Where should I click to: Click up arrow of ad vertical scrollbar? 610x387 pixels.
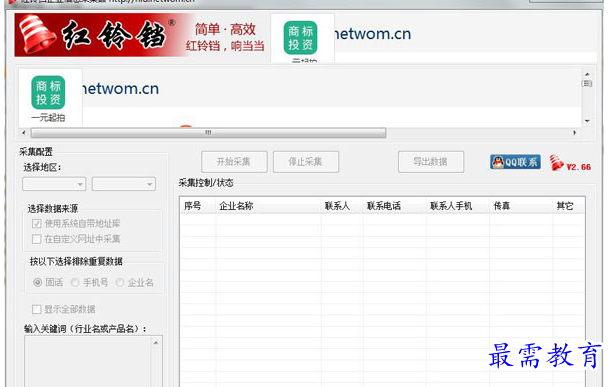(x=587, y=74)
